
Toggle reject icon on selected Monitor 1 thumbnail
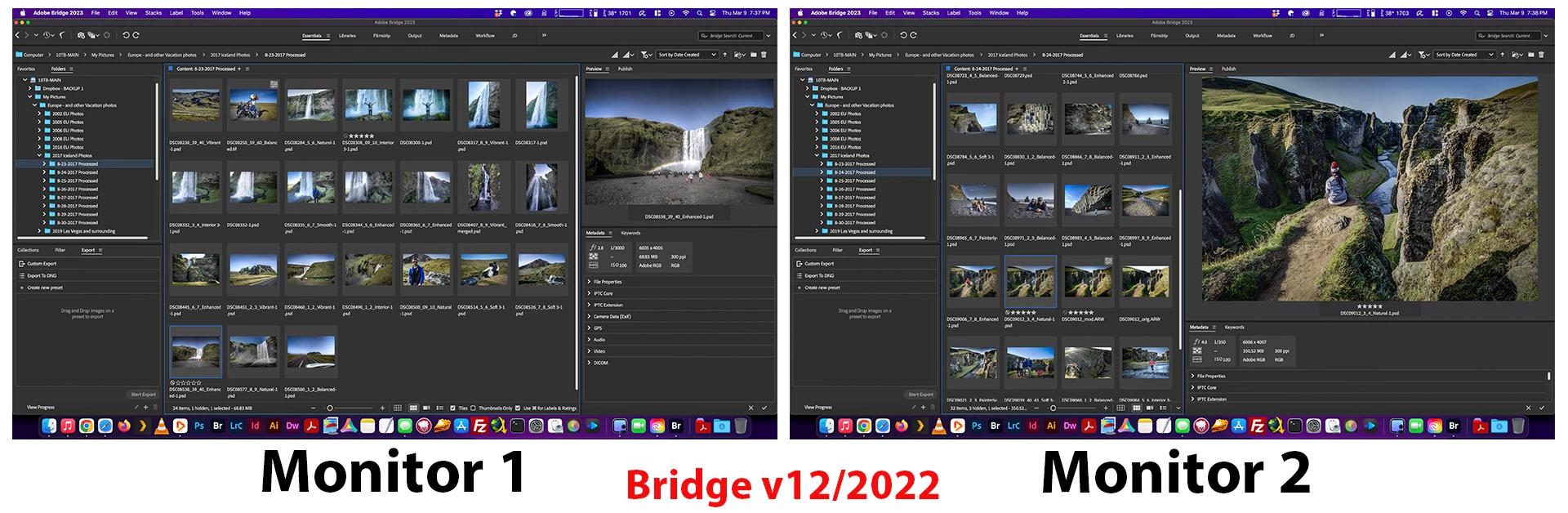(172, 382)
